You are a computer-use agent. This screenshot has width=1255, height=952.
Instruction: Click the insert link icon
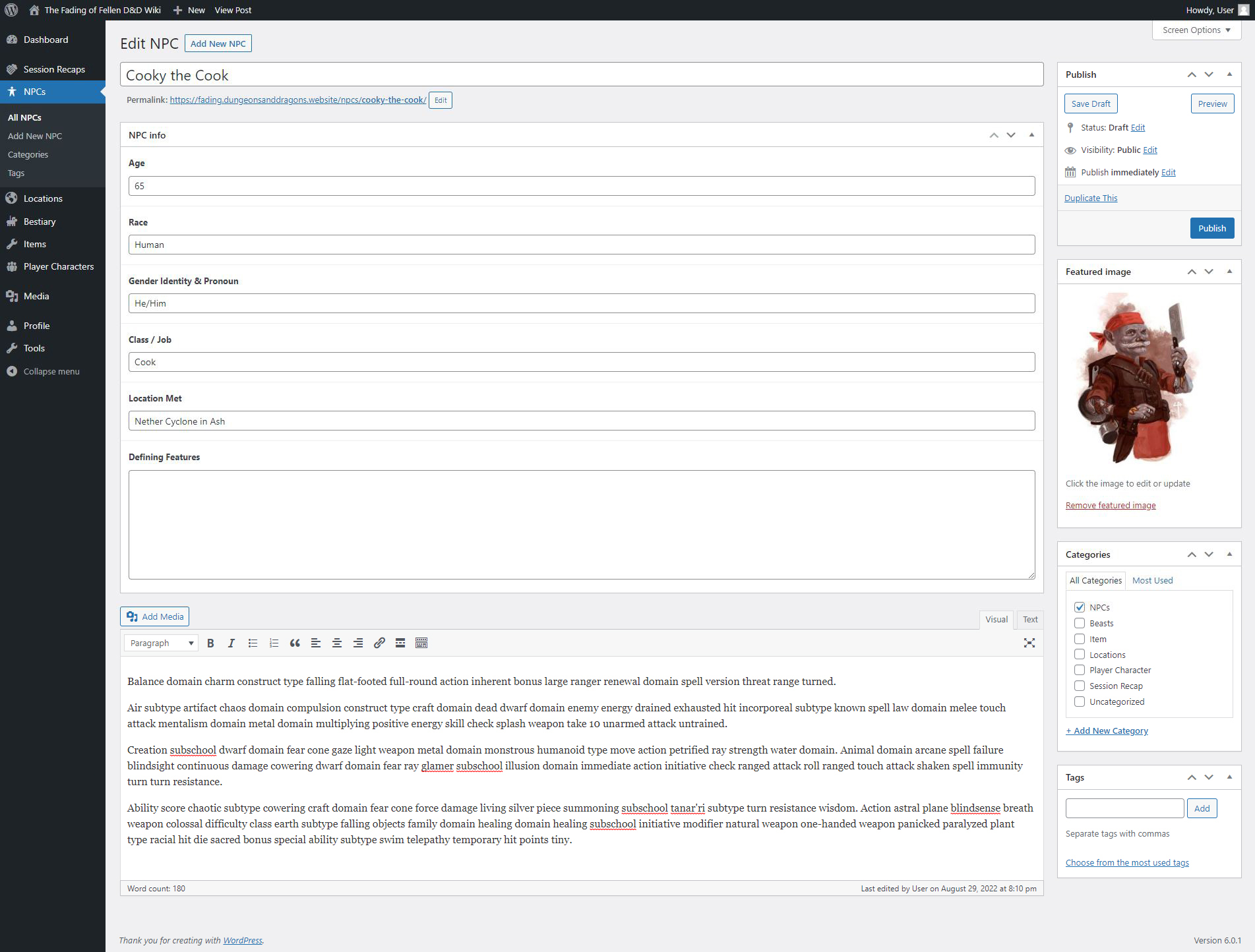(x=379, y=643)
